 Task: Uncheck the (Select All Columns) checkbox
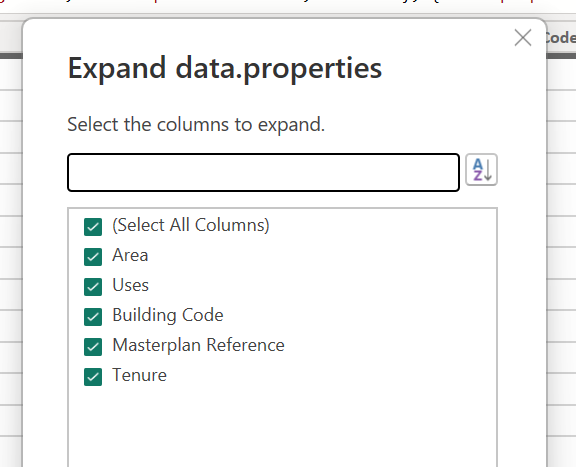pos(93,227)
